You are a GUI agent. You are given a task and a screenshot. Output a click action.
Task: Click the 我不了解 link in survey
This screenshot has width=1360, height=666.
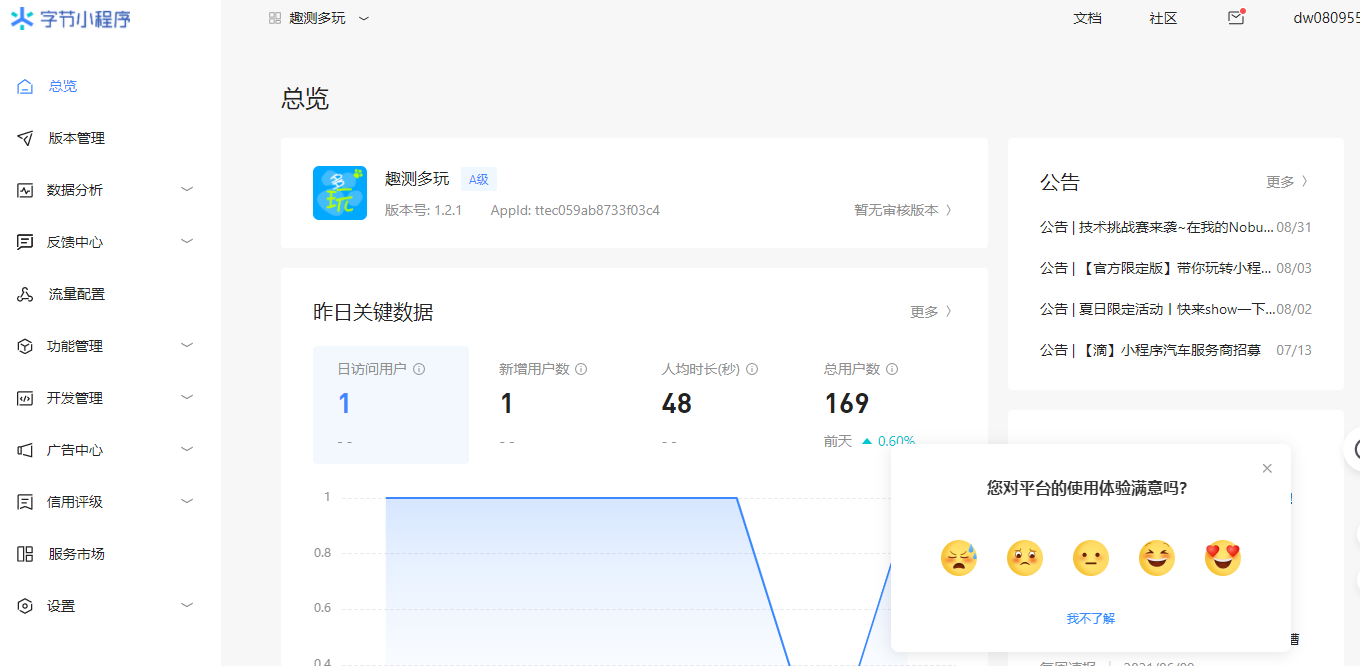click(x=1091, y=619)
